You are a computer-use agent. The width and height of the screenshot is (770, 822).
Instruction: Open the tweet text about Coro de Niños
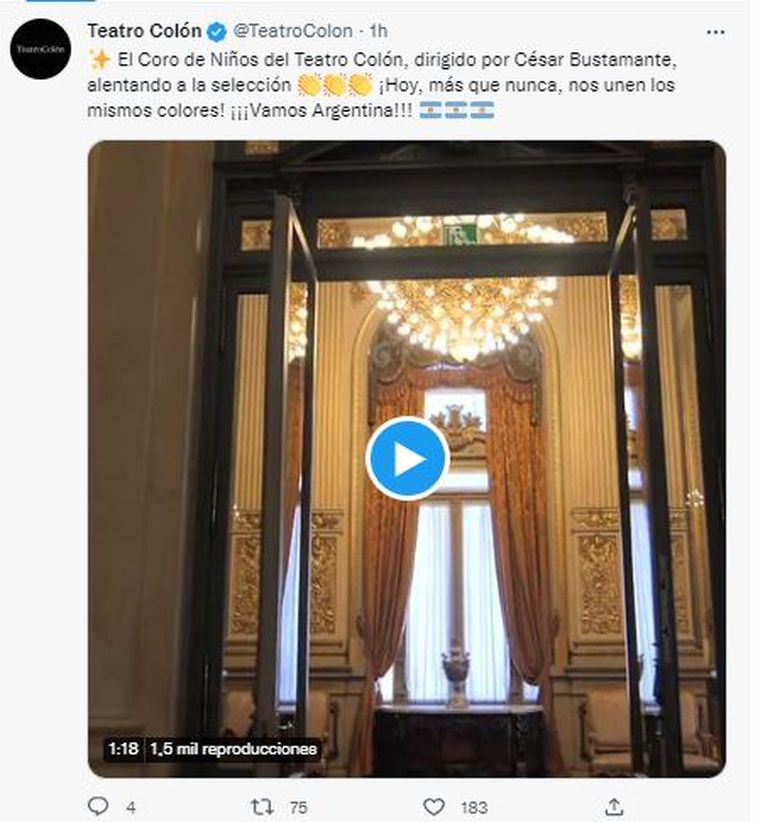(x=382, y=85)
